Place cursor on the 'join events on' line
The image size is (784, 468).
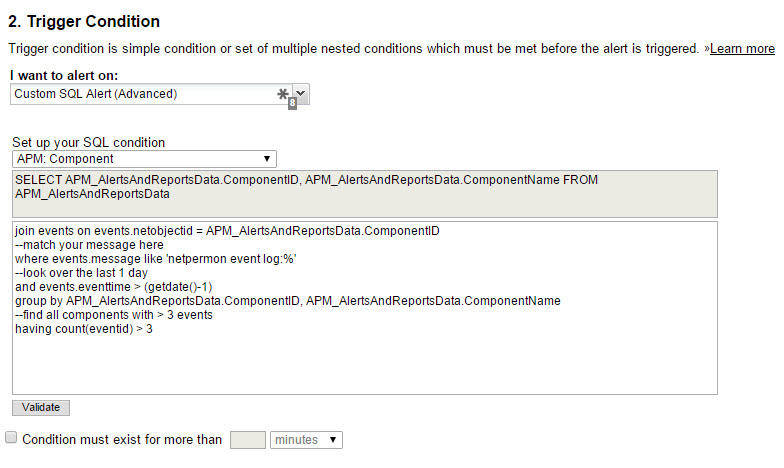click(x=227, y=231)
